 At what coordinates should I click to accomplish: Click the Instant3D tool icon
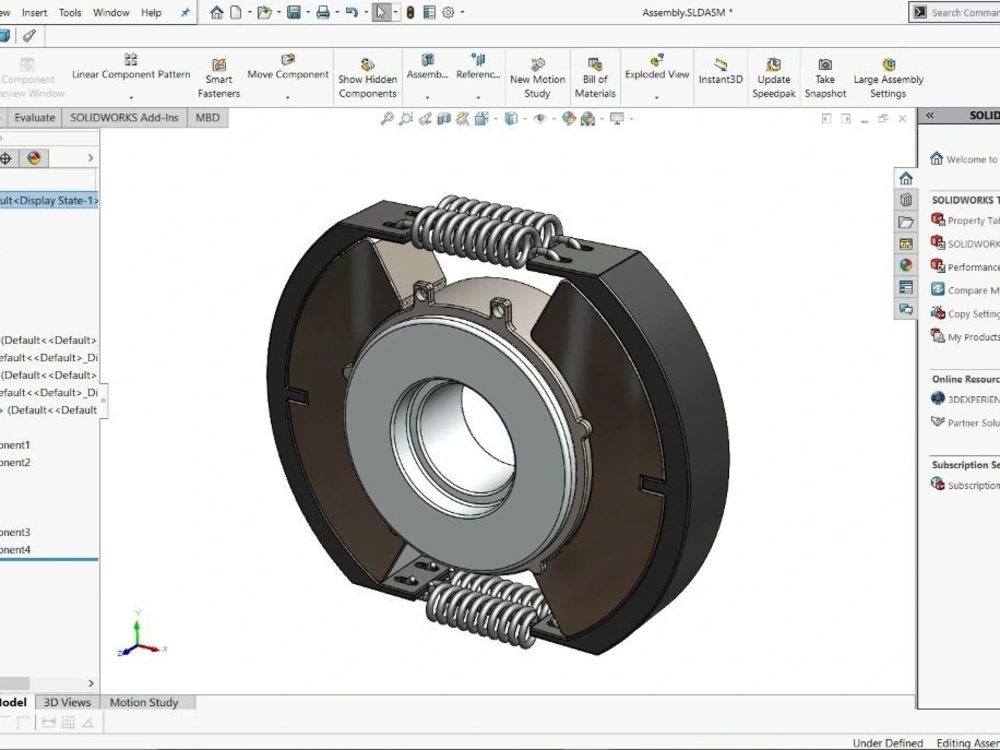coord(720,66)
